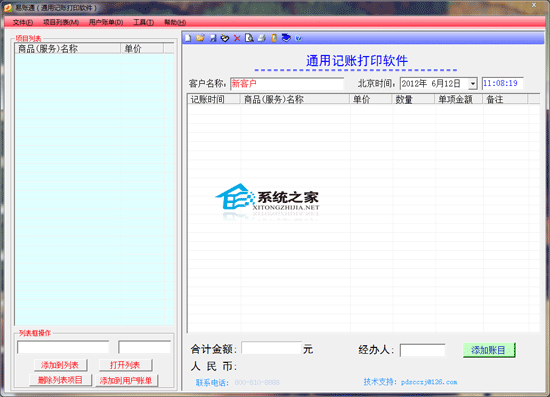Click 商品(服务)名称 header in billing table
This screenshot has width=550, height=397.
click(295, 99)
